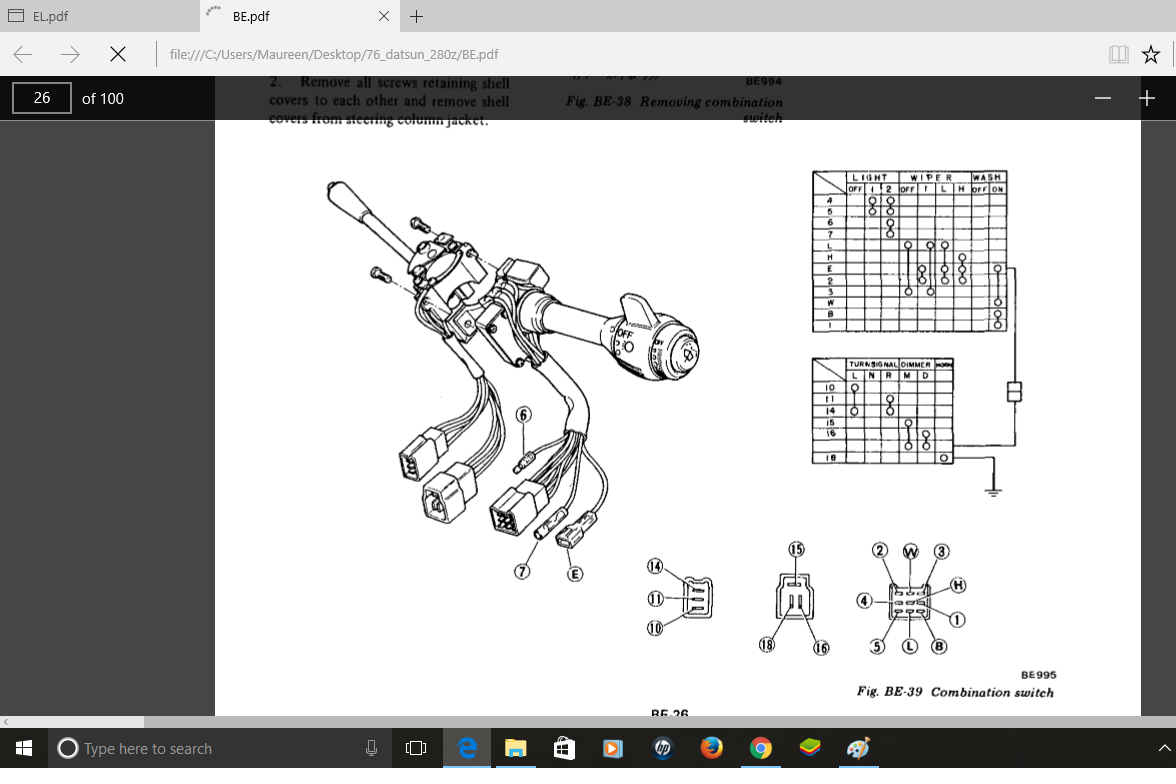This screenshot has height=784, width=1176.
Task: Click the circled 15 terminal label
Action: coord(796,549)
